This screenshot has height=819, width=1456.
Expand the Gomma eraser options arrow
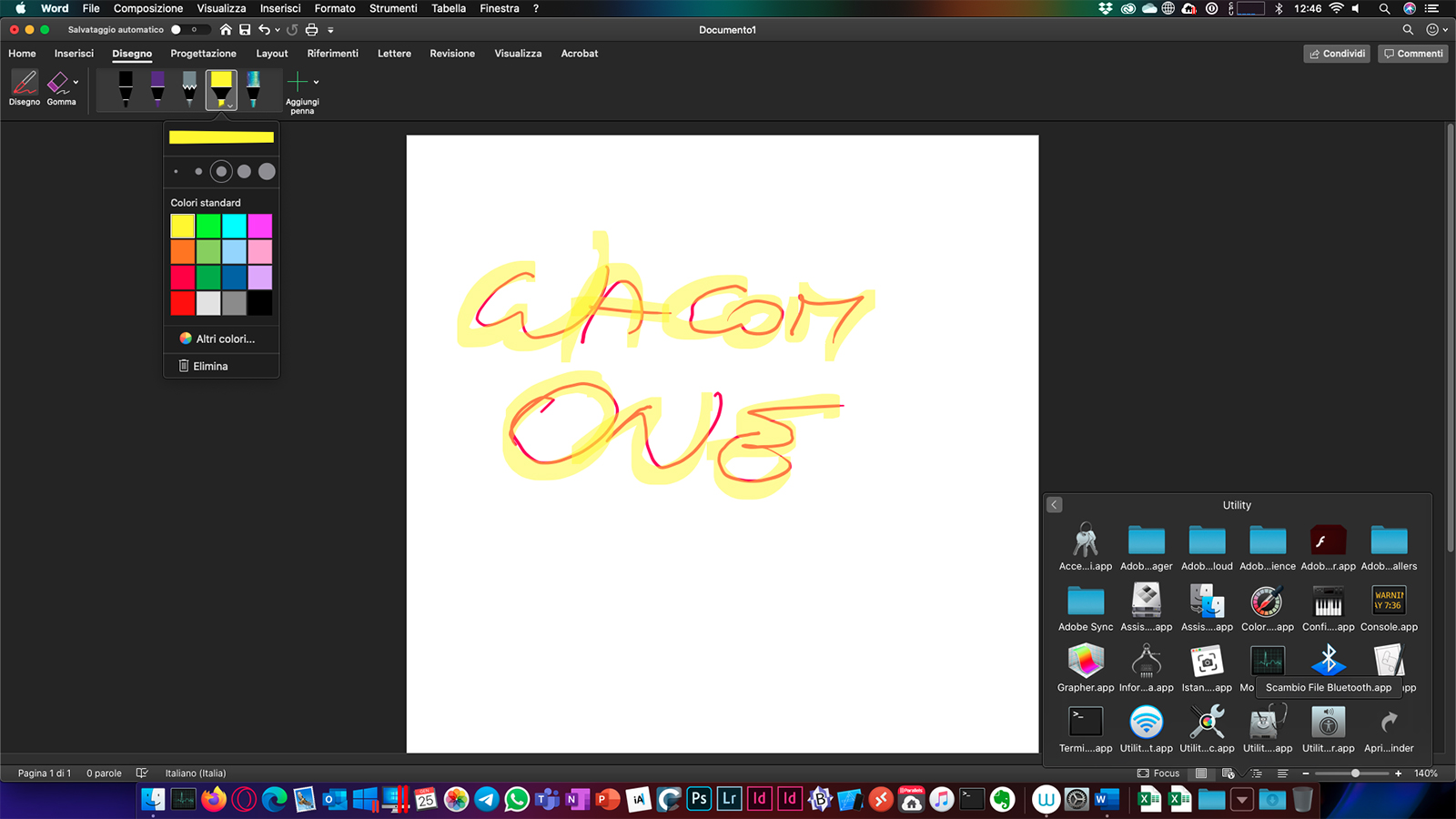pyautogui.click(x=76, y=82)
